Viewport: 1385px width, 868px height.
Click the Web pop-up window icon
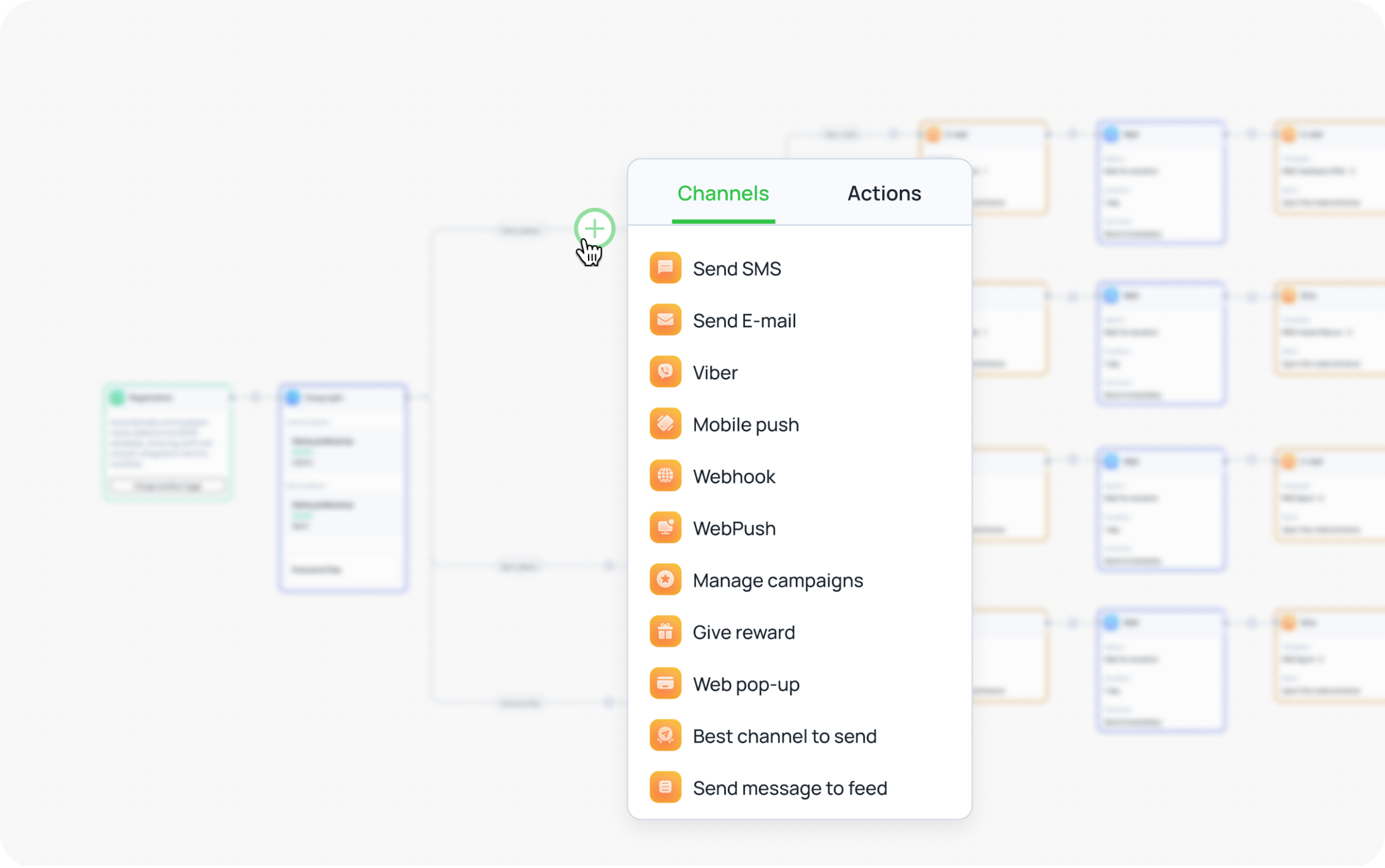click(x=665, y=684)
